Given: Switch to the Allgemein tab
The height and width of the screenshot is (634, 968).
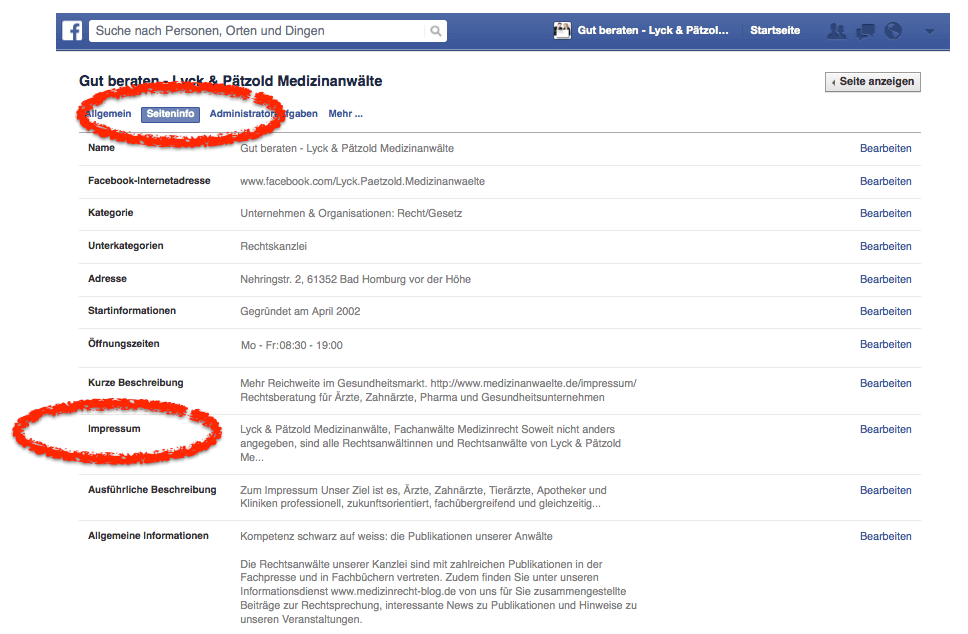Looking at the screenshot, I should [108, 114].
